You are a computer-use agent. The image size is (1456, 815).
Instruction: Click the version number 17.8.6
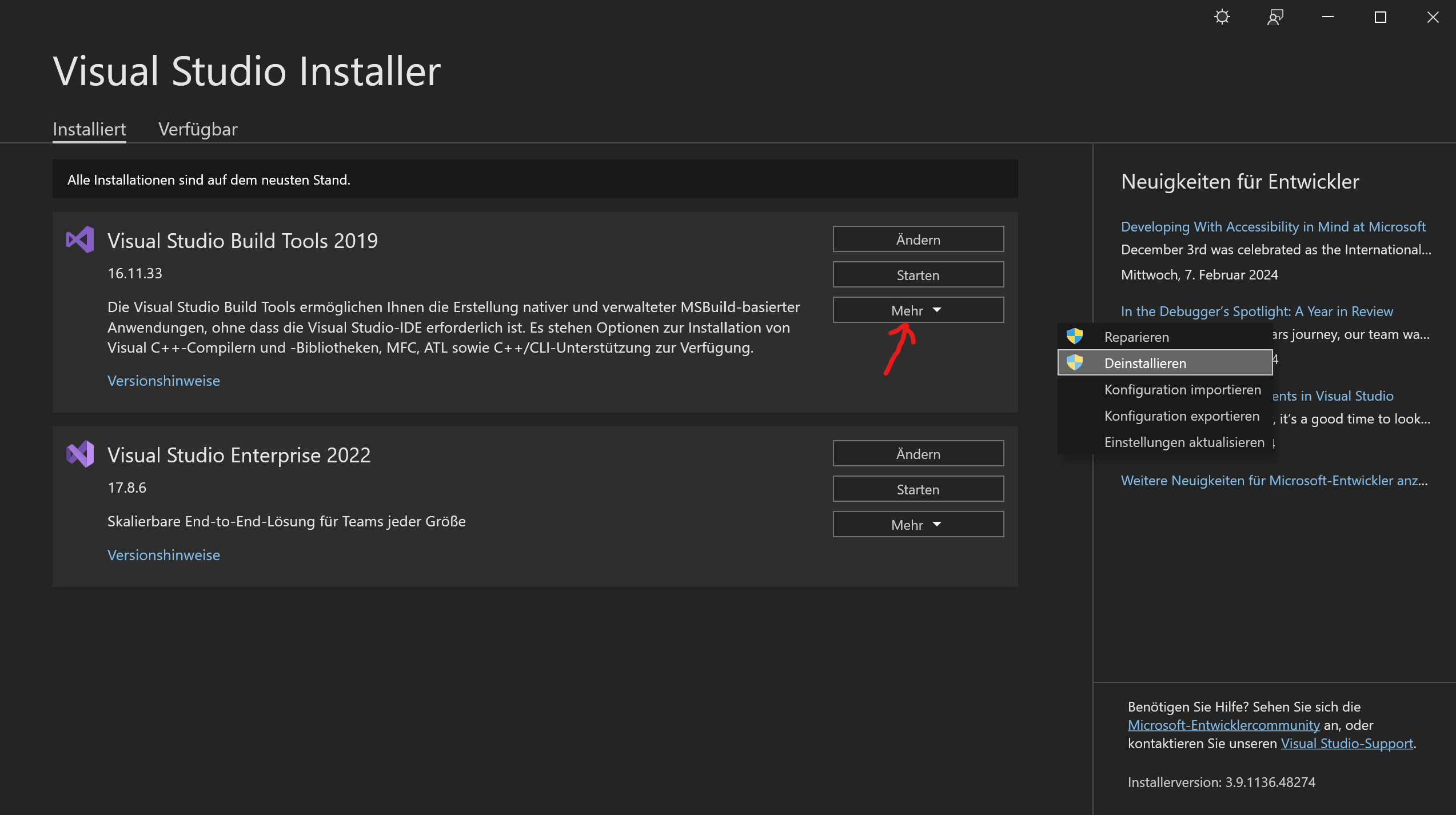point(127,488)
